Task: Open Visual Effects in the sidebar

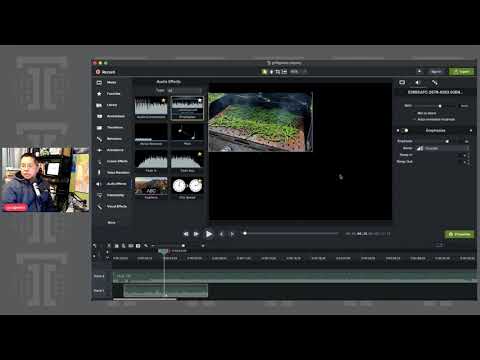Action: (112, 206)
